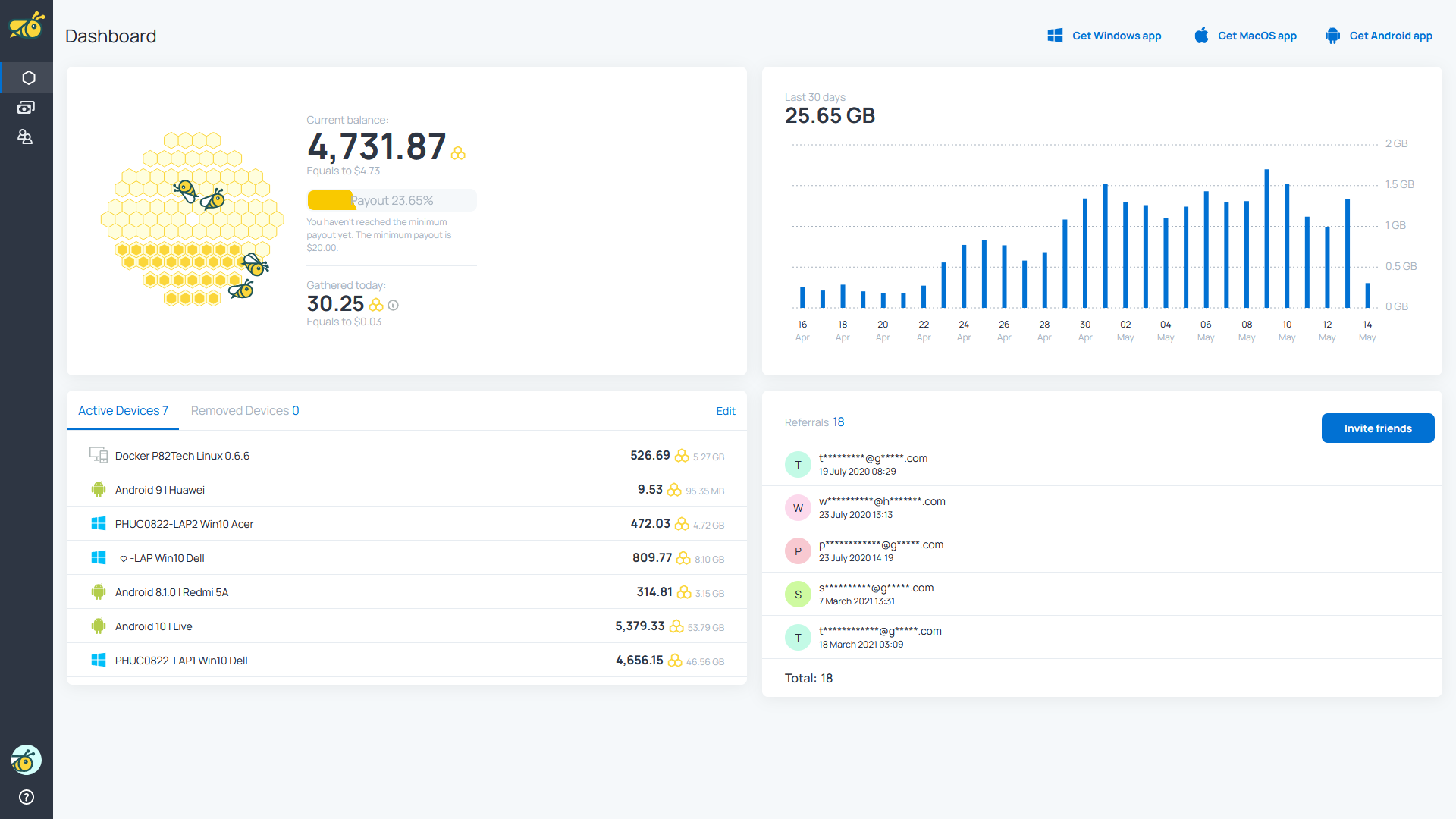Click the Windows logo icon in header

pos(1055,36)
